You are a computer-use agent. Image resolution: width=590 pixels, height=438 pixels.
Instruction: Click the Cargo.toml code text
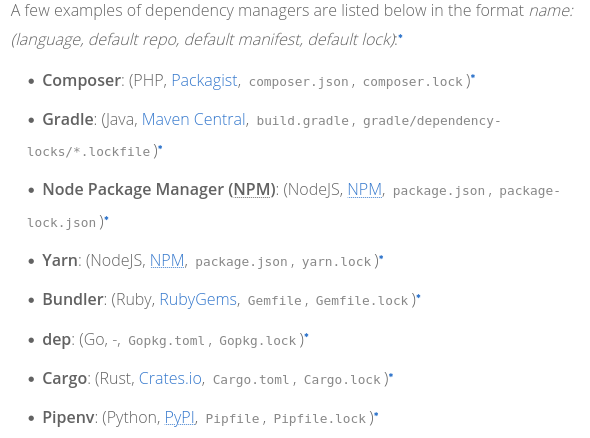pos(251,380)
